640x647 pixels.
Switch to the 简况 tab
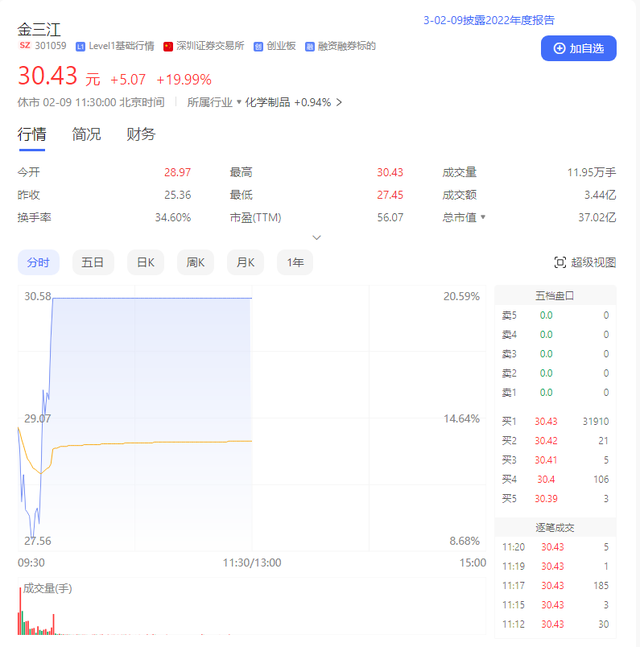point(86,135)
